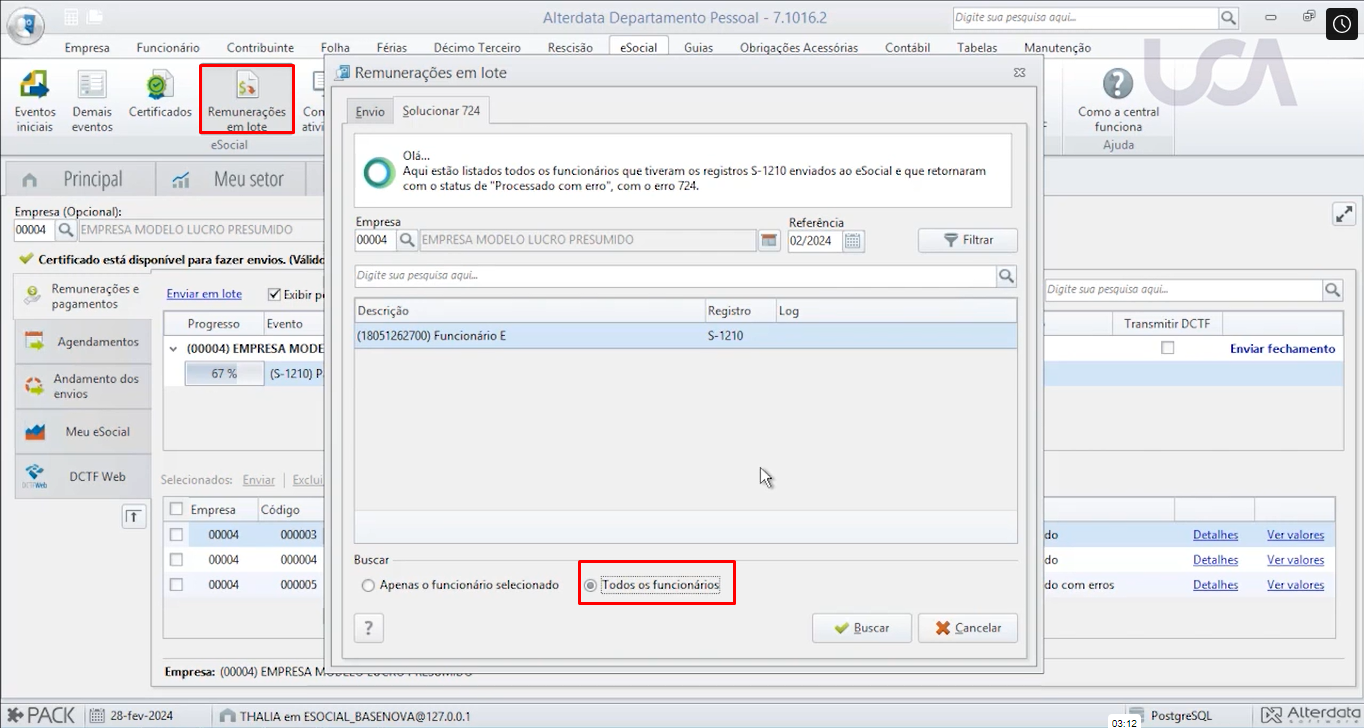Select Apenas o funcionário selecionado option
Image resolution: width=1364 pixels, height=728 pixels.
click(x=460, y=585)
